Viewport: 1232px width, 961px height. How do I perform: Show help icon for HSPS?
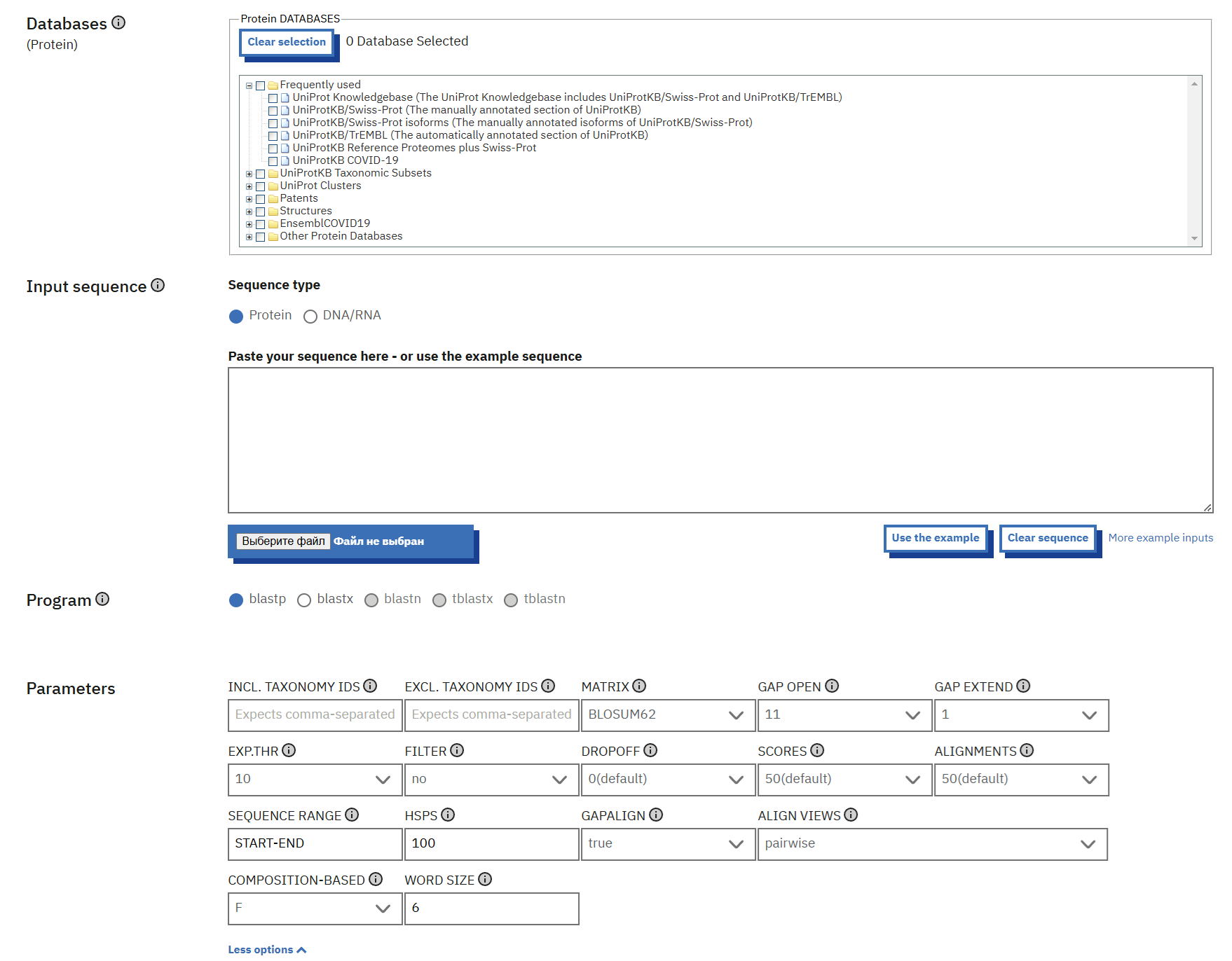[448, 815]
